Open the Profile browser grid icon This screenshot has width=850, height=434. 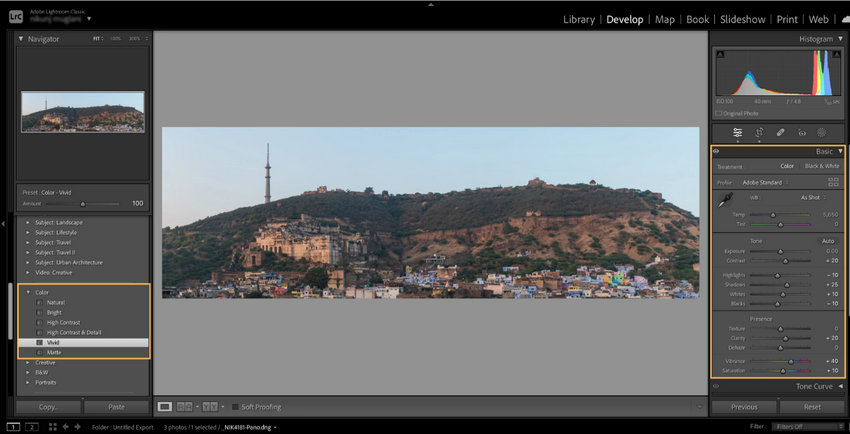click(833, 182)
